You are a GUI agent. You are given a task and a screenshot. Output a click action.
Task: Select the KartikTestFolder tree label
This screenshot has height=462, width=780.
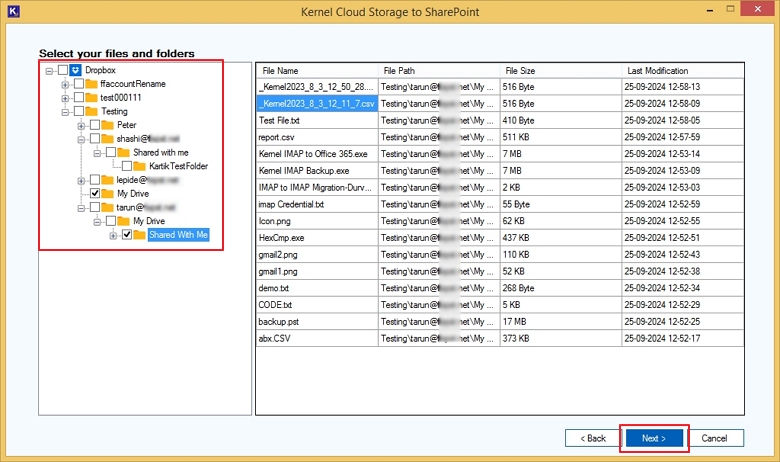(x=178, y=166)
